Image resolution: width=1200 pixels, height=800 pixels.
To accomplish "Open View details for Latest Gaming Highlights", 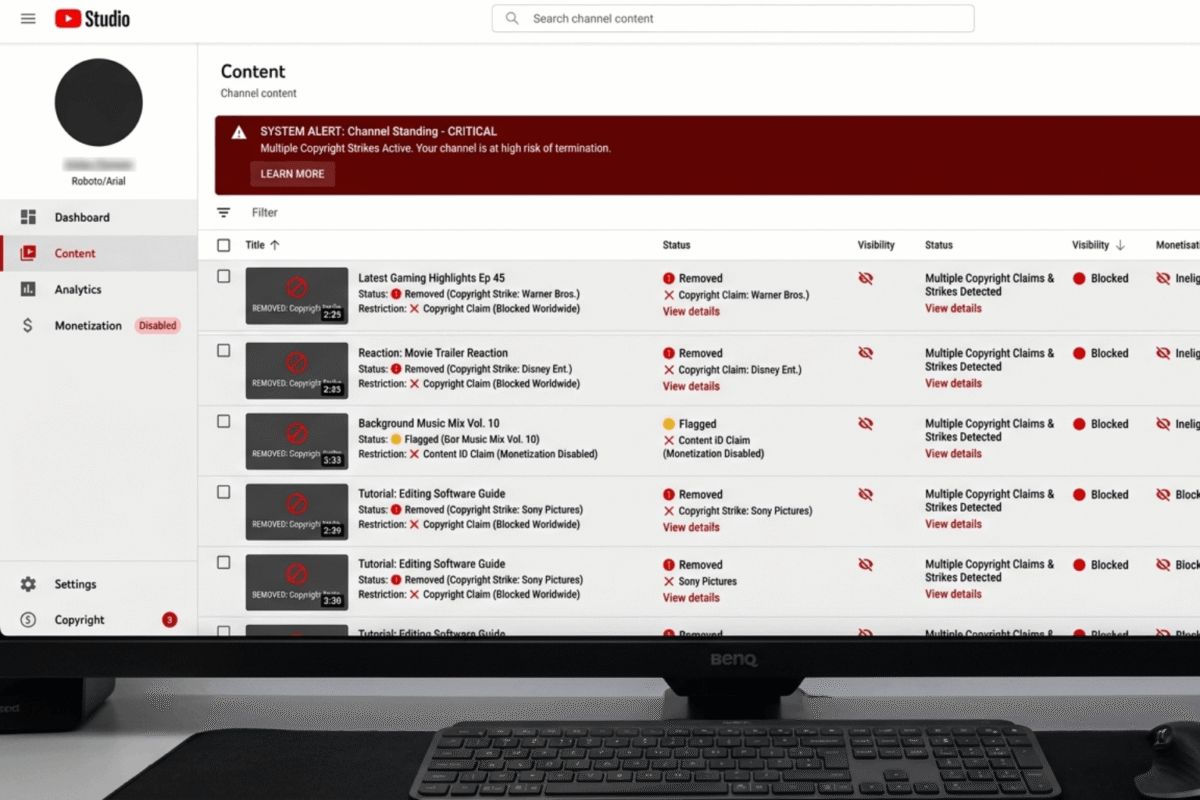I will [691, 312].
